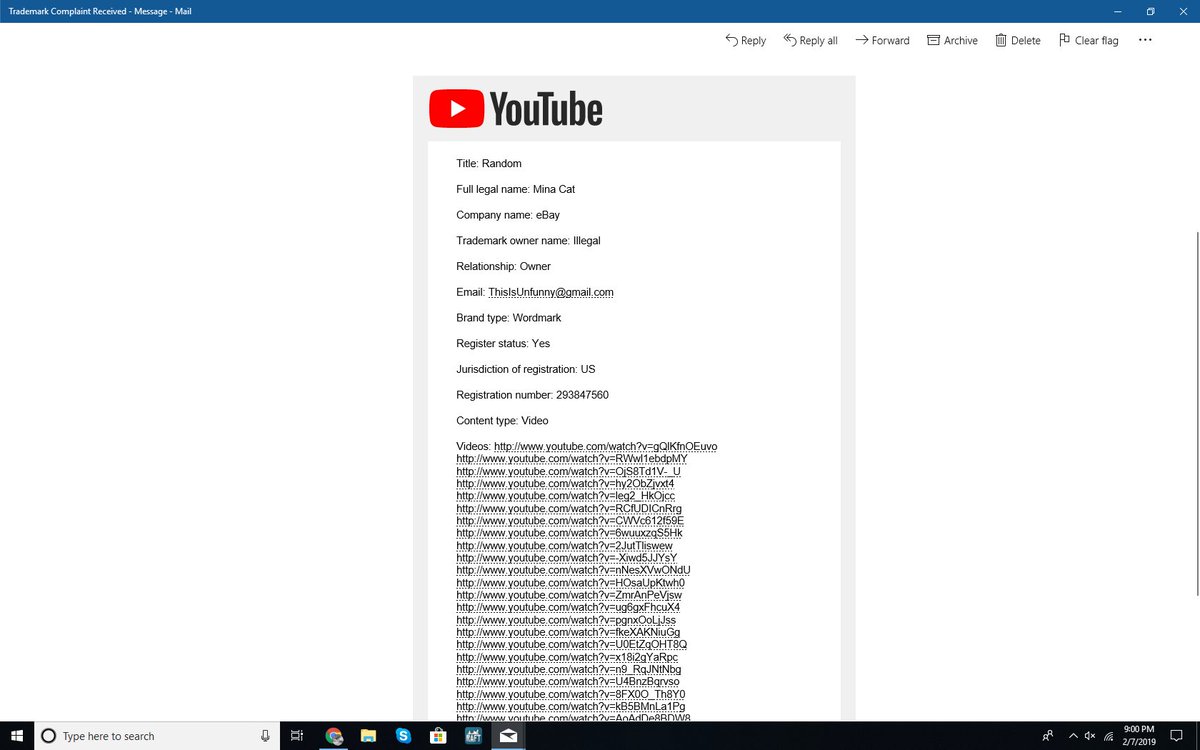The image size is (1200, 750).
Task: Open Skype from the taskbar
Action: (x=401, y=736)
